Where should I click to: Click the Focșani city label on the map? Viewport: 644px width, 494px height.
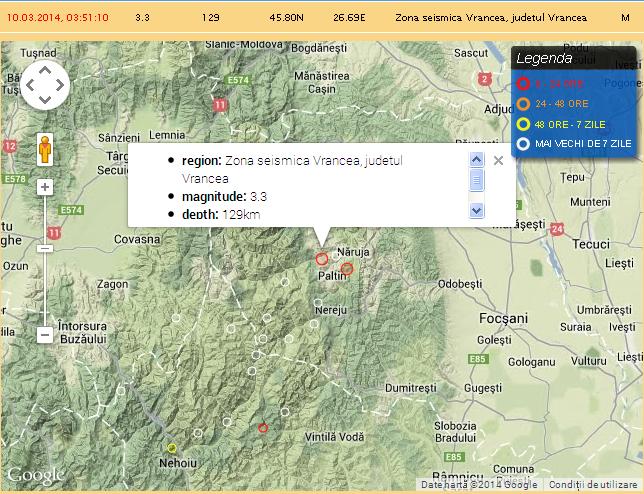(x=503, y=318)
